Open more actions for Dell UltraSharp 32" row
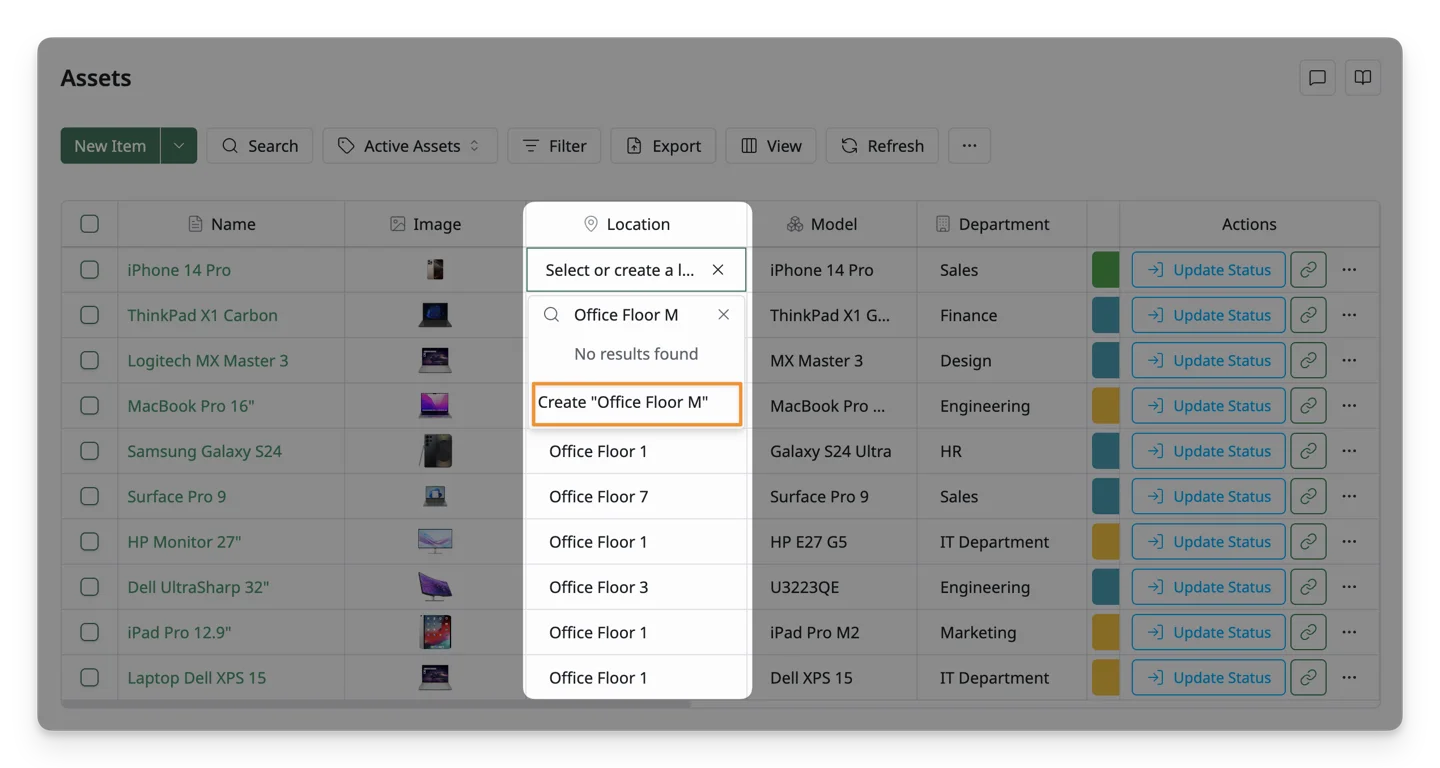Viewport: 1440px width, 768px height. tap(1349, 587)
